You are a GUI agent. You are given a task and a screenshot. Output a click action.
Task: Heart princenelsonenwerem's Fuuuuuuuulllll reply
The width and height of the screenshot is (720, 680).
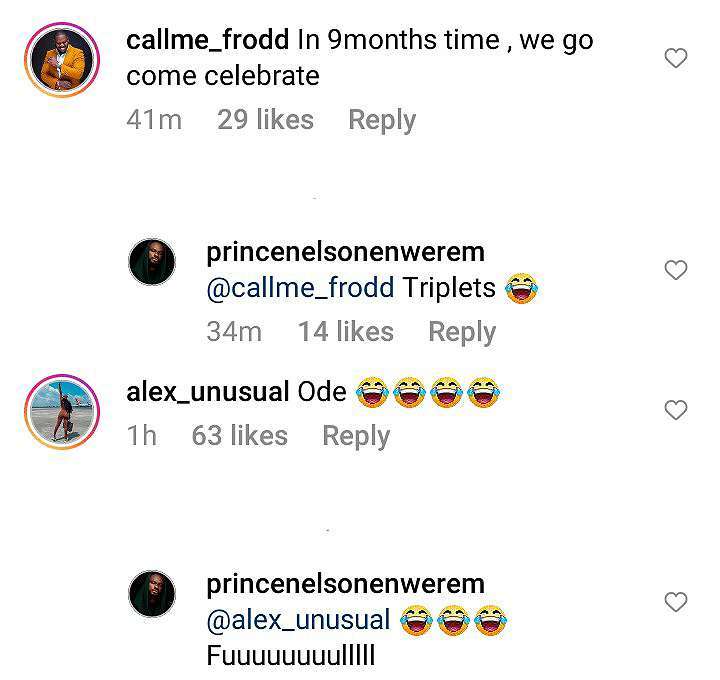(x=676, y=601)
